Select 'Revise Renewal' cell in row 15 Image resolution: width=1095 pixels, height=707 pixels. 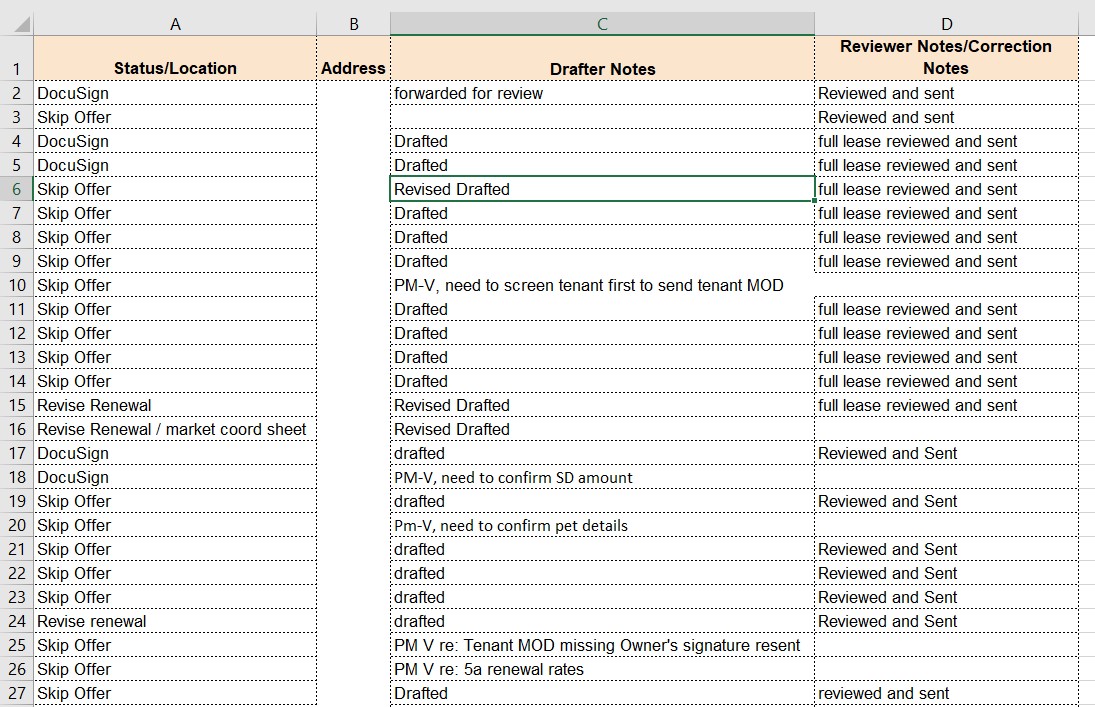pyautogui.click(x=175, y=405)
